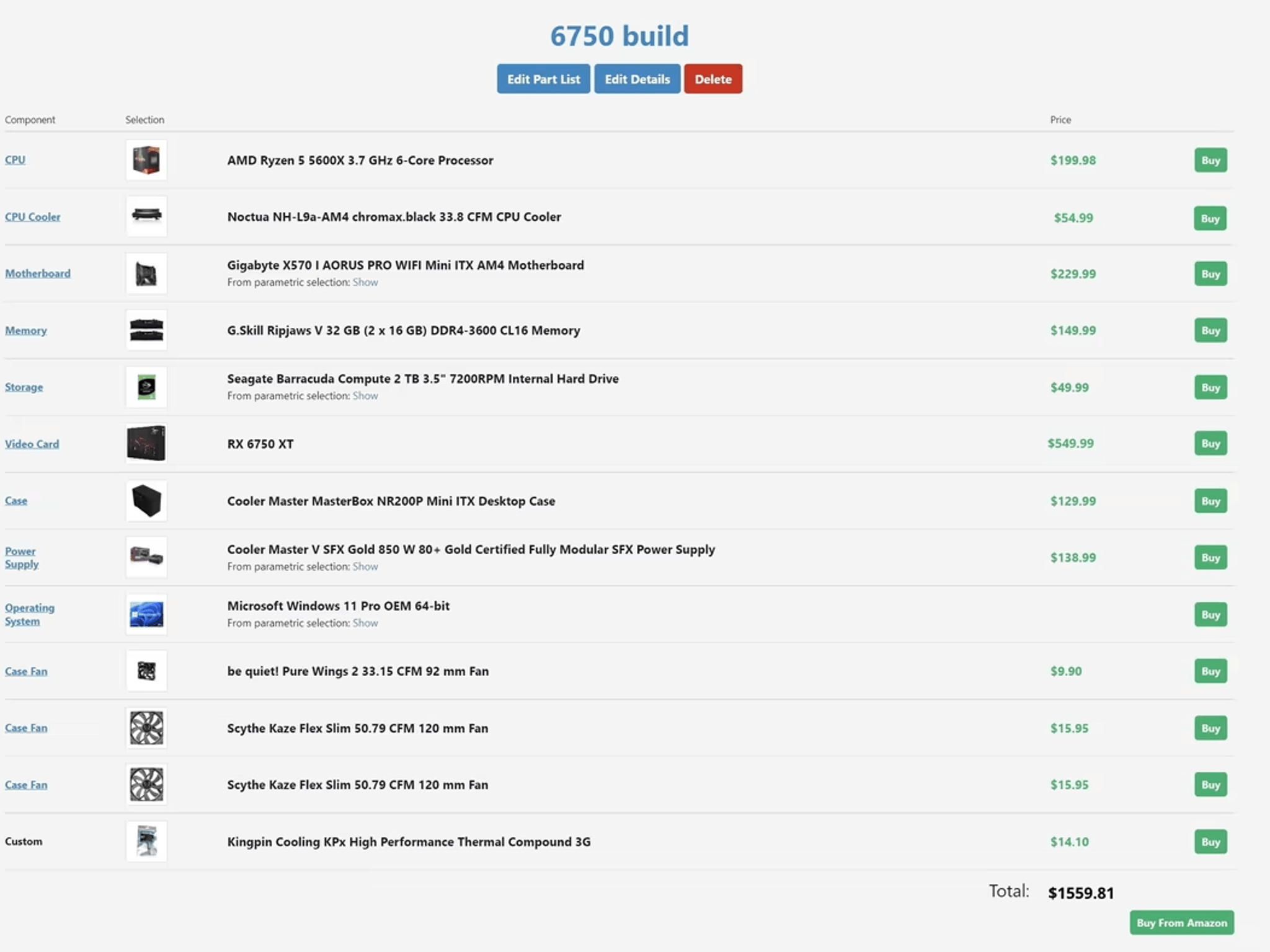Click the Ryzen 5 5600X product thumbnail
Screen dimensions: 1270x952
pyautogui.click(x=146, y=160)
